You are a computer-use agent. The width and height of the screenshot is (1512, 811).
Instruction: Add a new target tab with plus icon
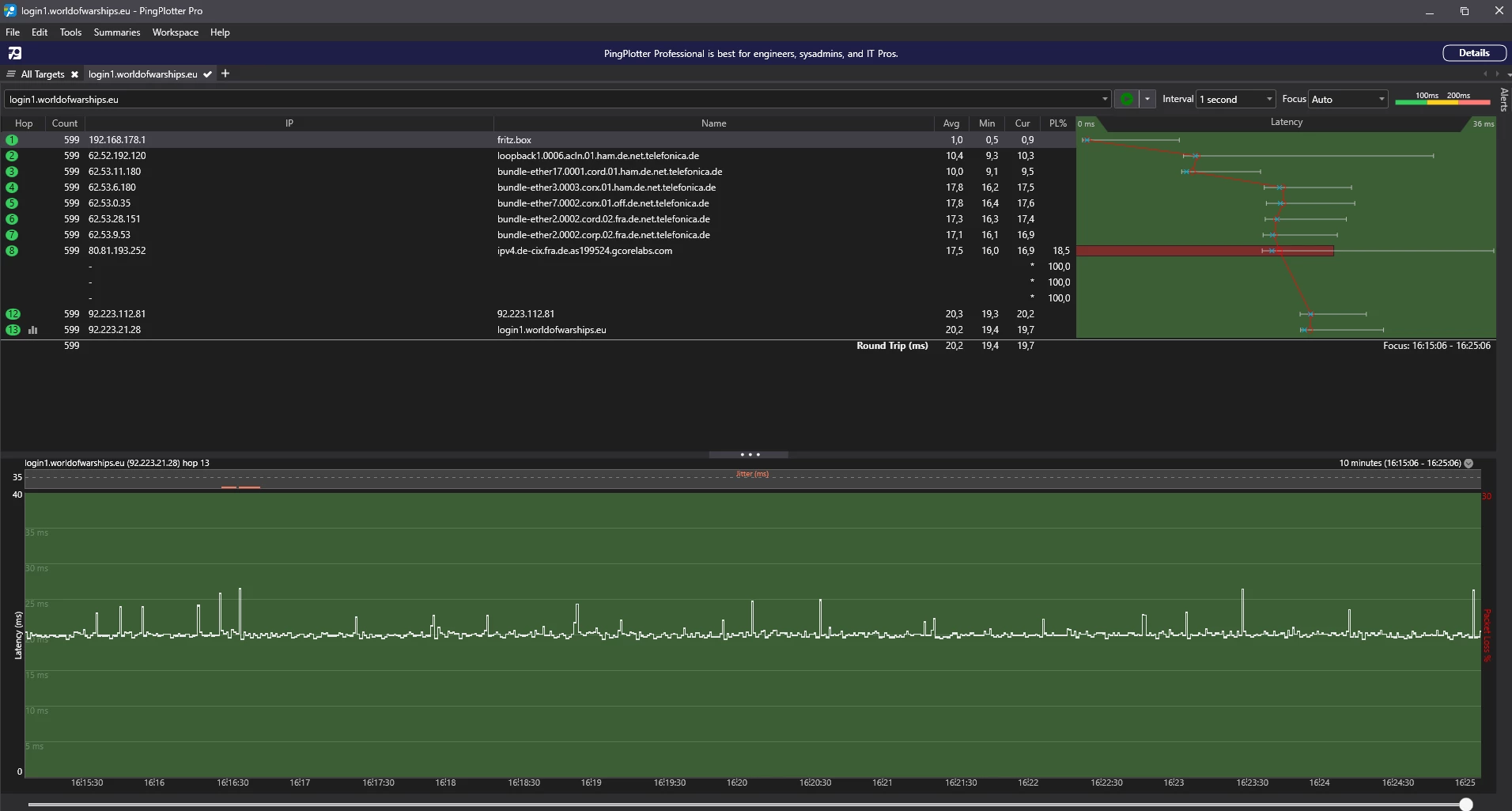coord(225,74)
